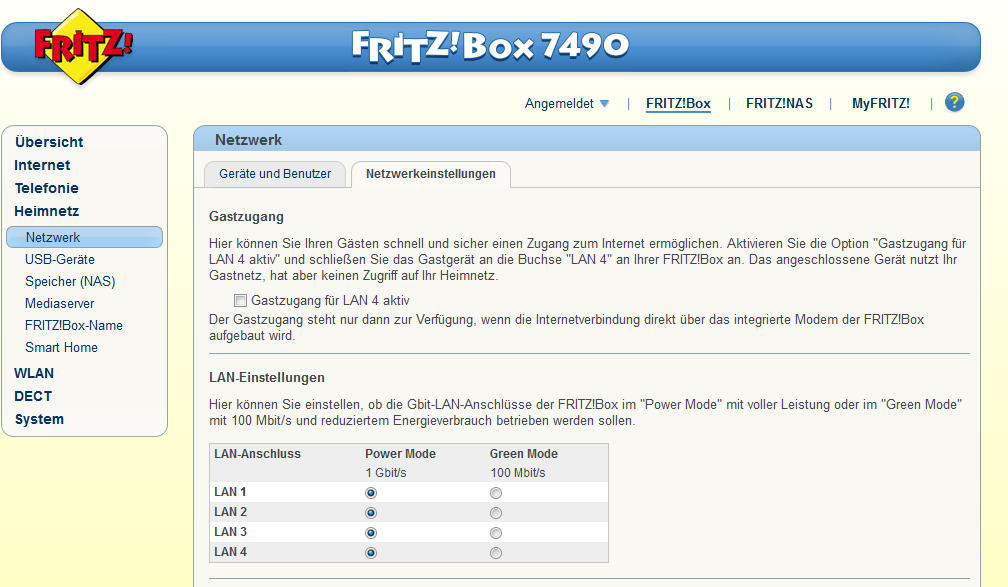
Task: Go to Übersicht in the sidebar
Action: pos(49,142)
